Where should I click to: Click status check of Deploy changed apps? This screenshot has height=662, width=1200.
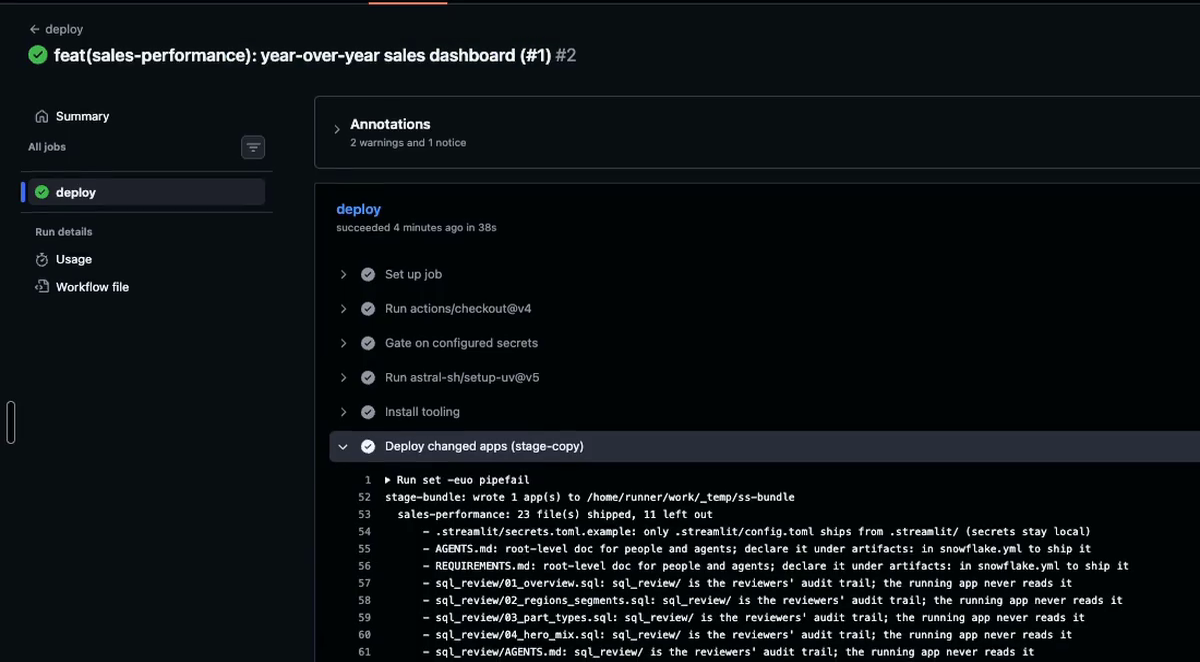pos(368,446)
